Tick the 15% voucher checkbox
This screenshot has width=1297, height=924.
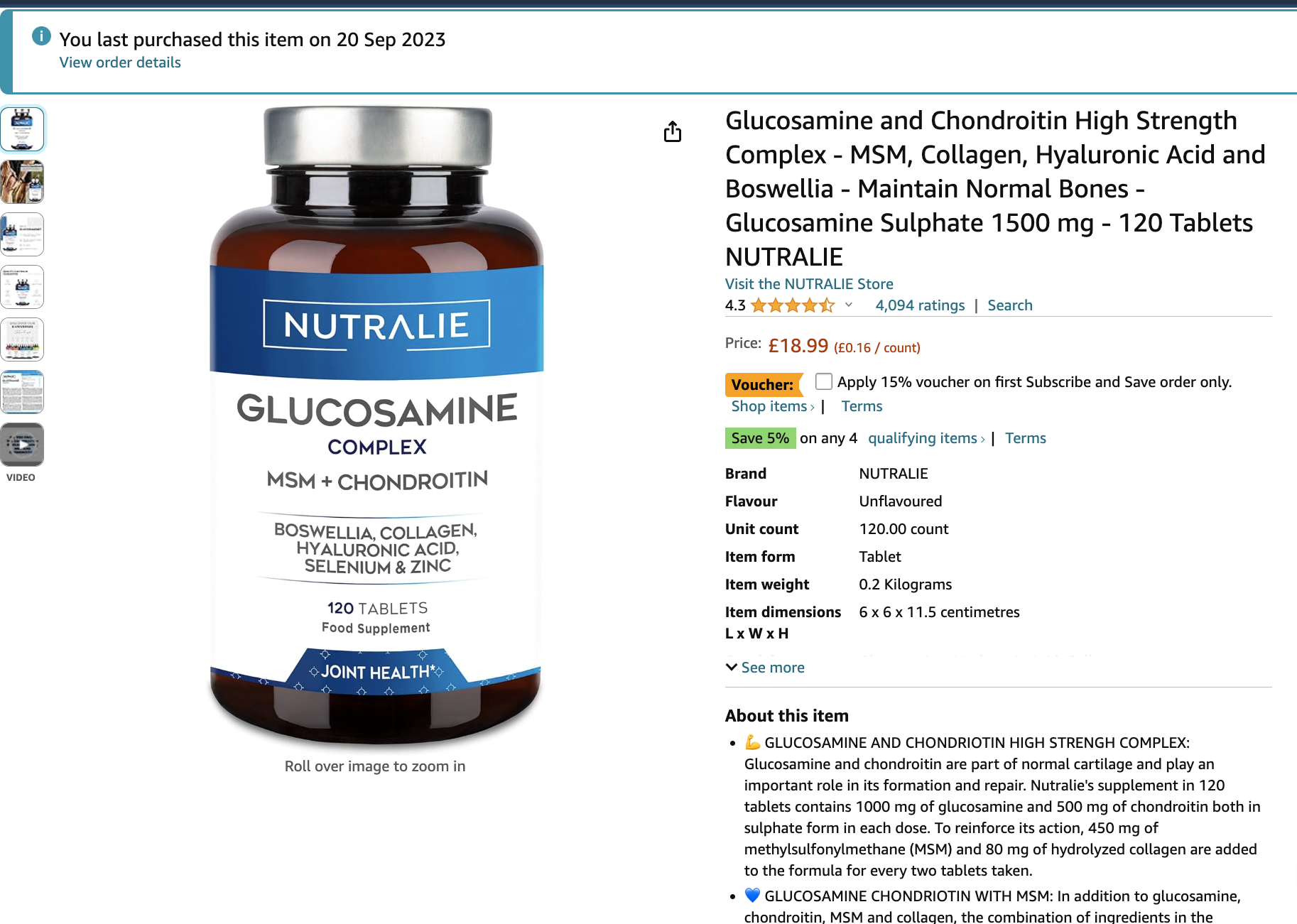[x=824, y=381]
